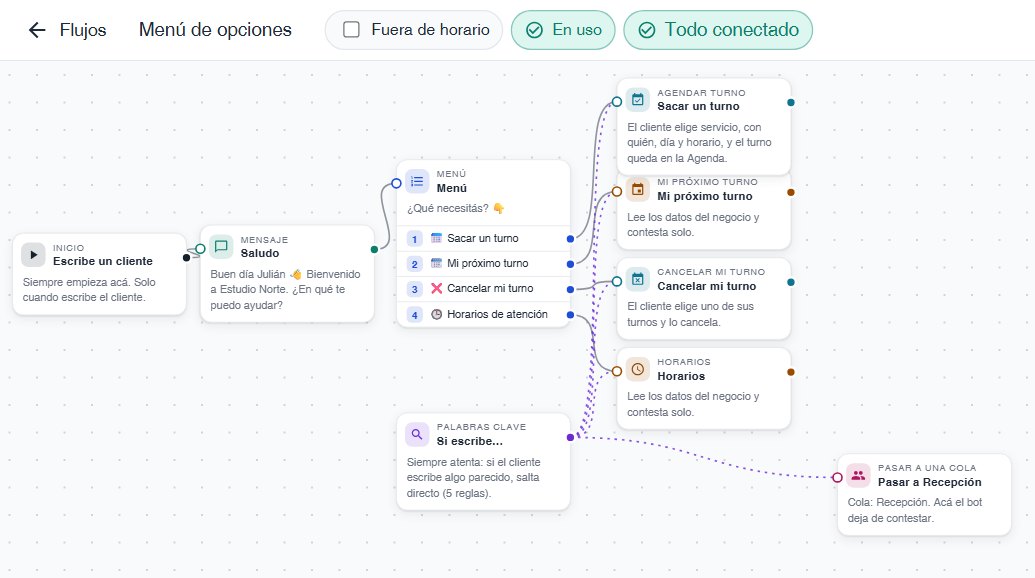Image resolution: width=1035 pixels, height=578 pixels.
Task: Click the Flujos breadcrumb link
Action: click(x=83, y=30)
